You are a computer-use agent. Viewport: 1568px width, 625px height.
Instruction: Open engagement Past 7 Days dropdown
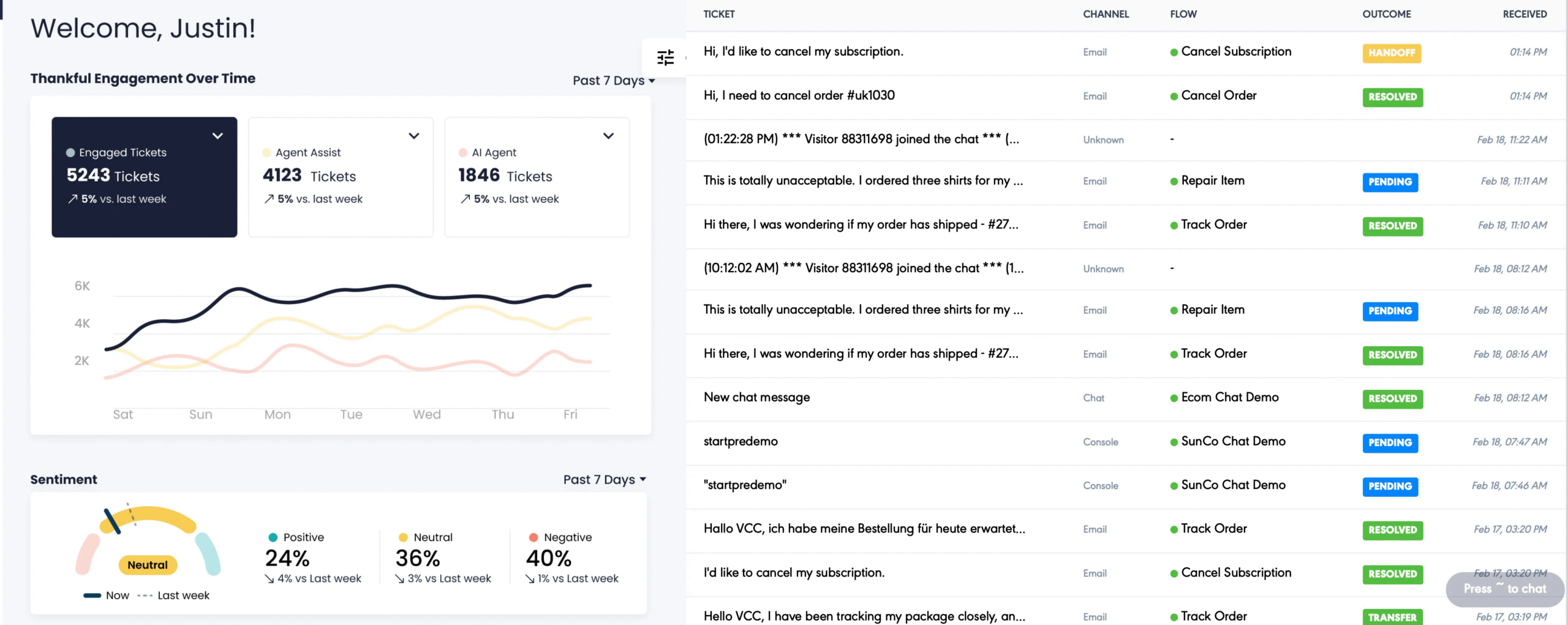(x=614, y=80)
